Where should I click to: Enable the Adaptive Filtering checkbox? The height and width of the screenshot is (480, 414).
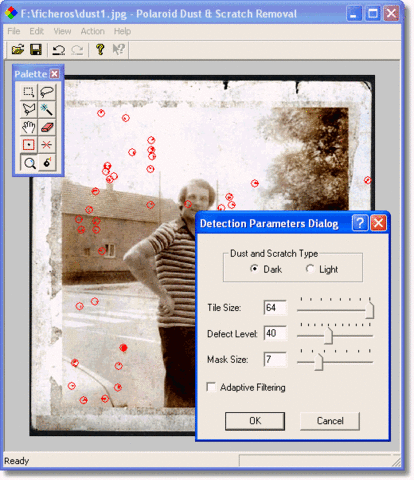click(x=211, y=387)
